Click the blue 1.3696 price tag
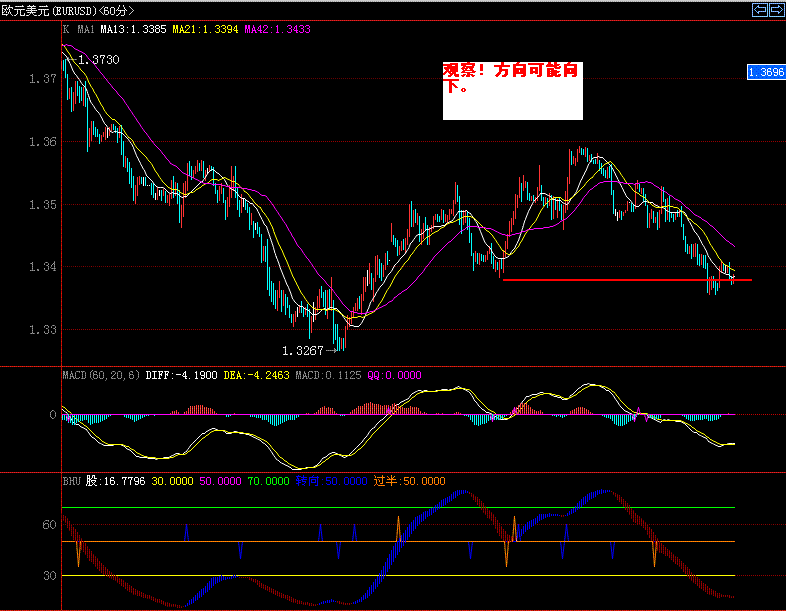The image size is (786, 611). (x=766, y=72)
